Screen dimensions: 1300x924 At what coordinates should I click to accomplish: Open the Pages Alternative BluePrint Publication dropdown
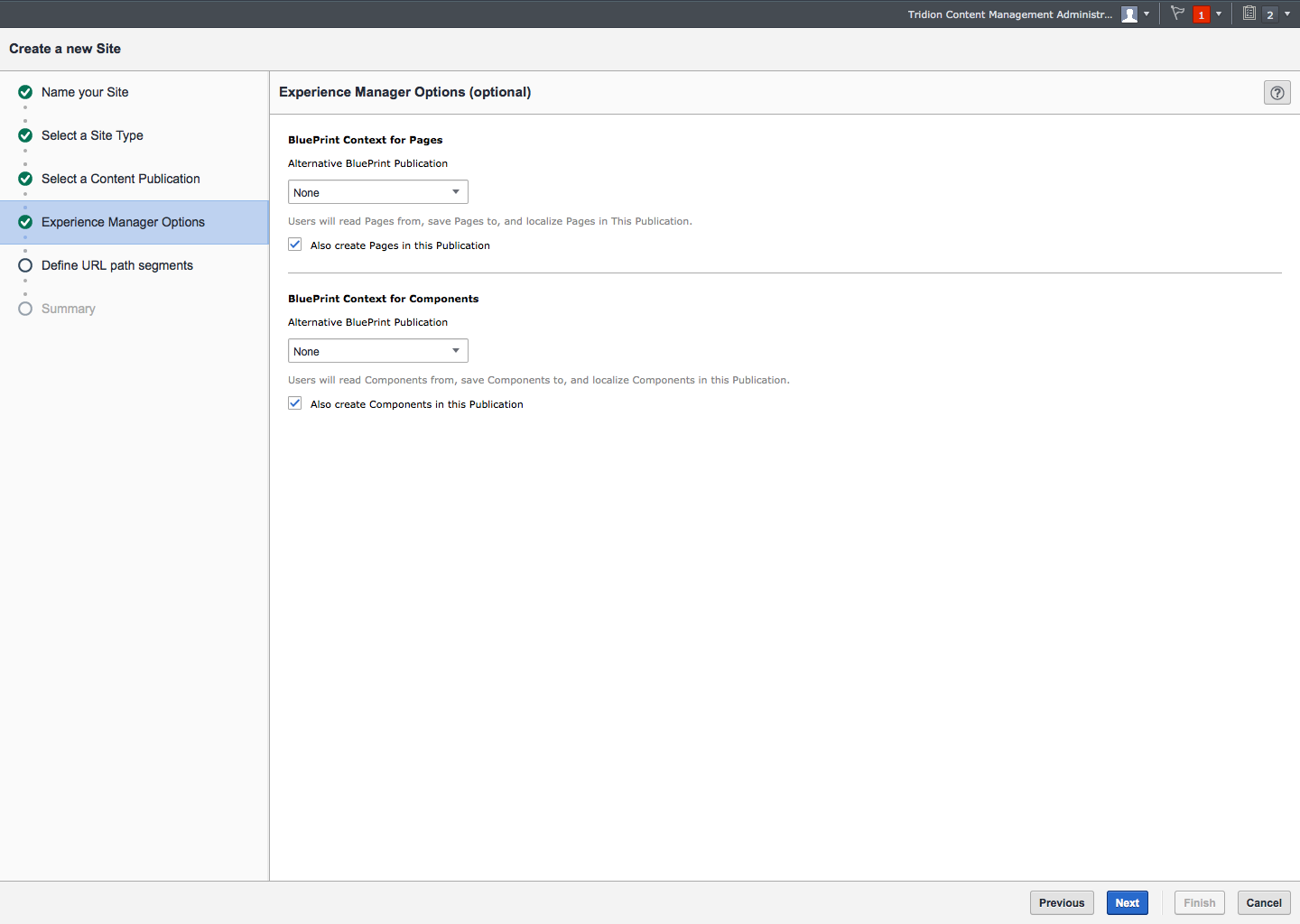coord(377,192)
